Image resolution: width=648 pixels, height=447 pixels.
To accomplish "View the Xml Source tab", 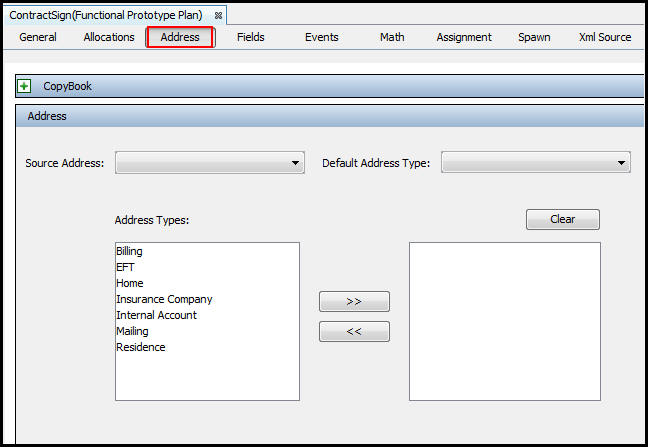I will click(x=605, y=37).
